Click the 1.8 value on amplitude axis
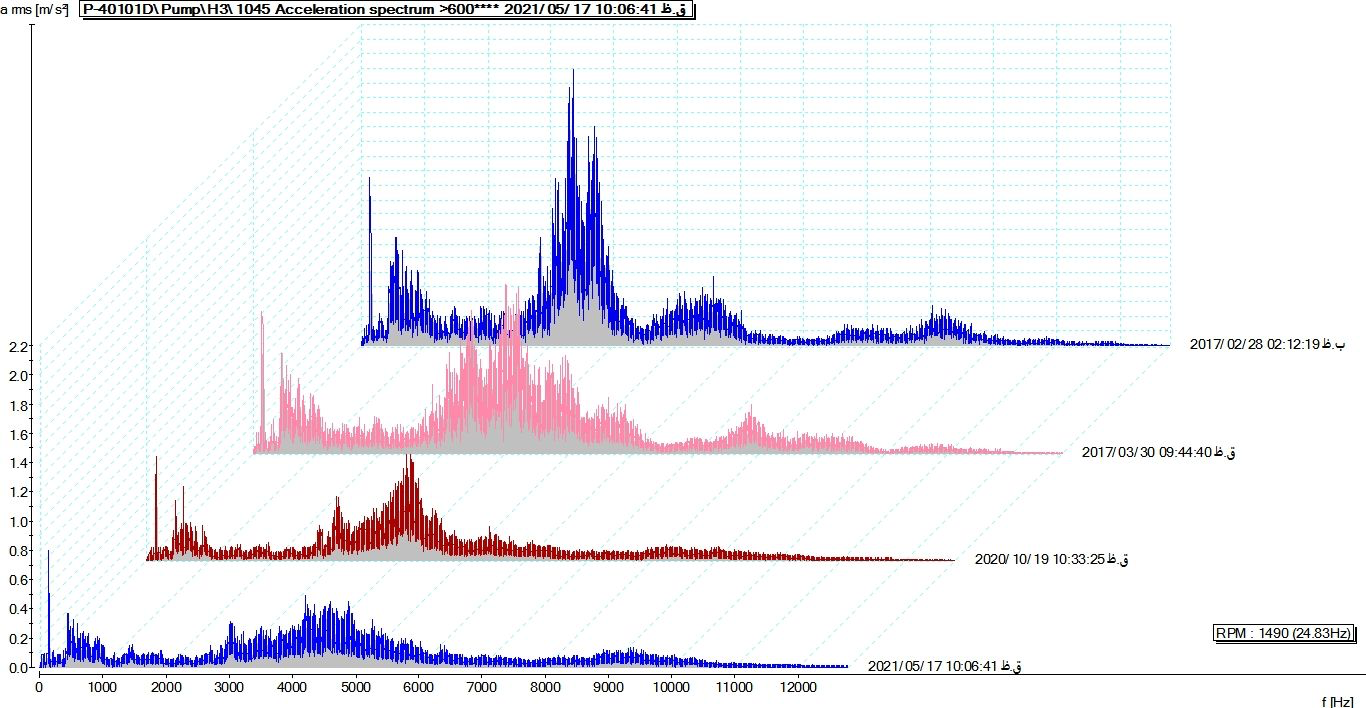The width and height of the screenshot is (1366, 708). pos(16,405)
